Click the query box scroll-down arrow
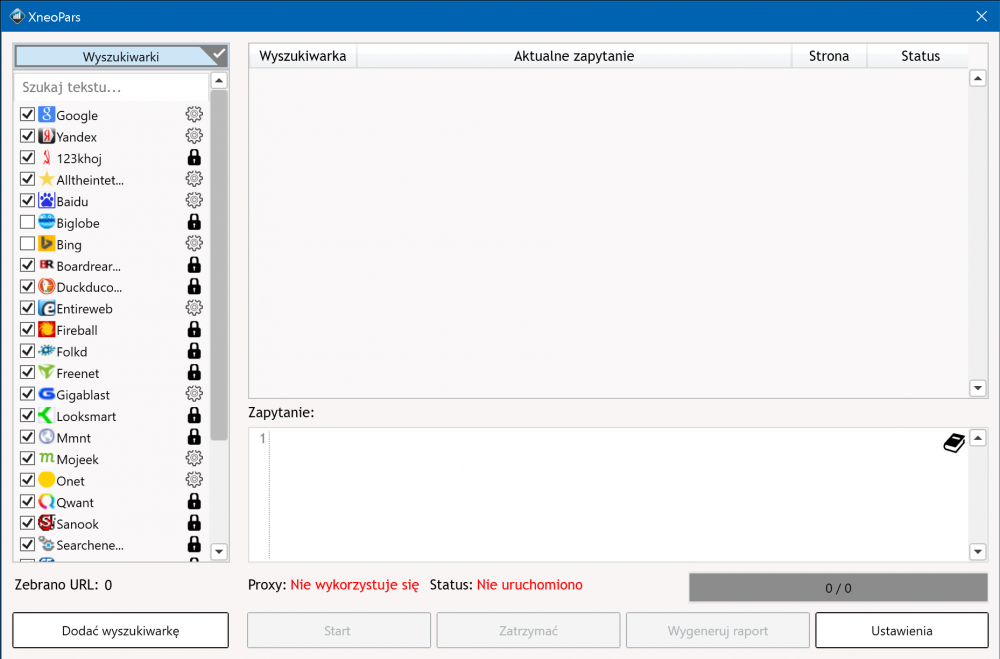 (978, 552)
